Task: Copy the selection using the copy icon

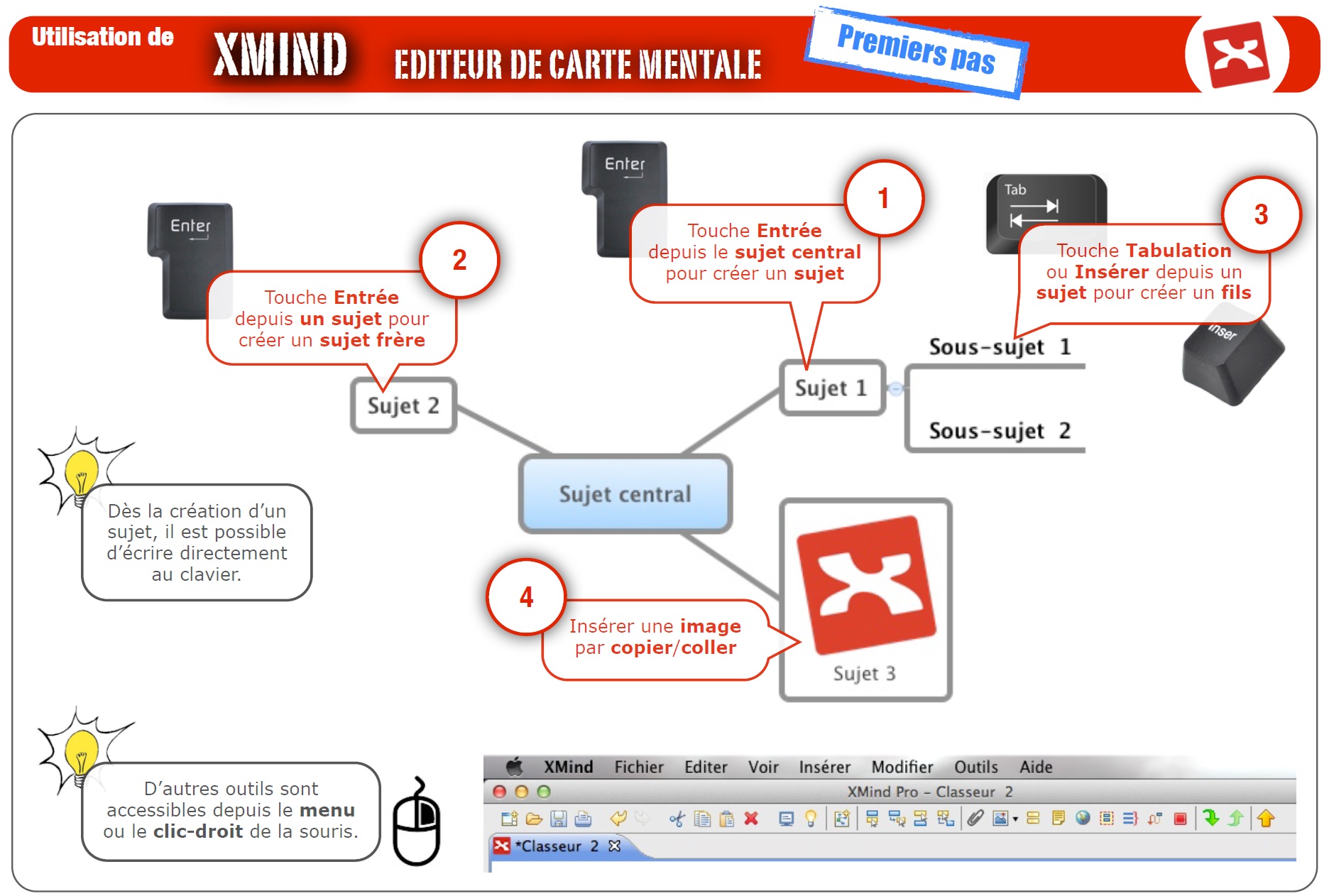Action: coord(702,819)
